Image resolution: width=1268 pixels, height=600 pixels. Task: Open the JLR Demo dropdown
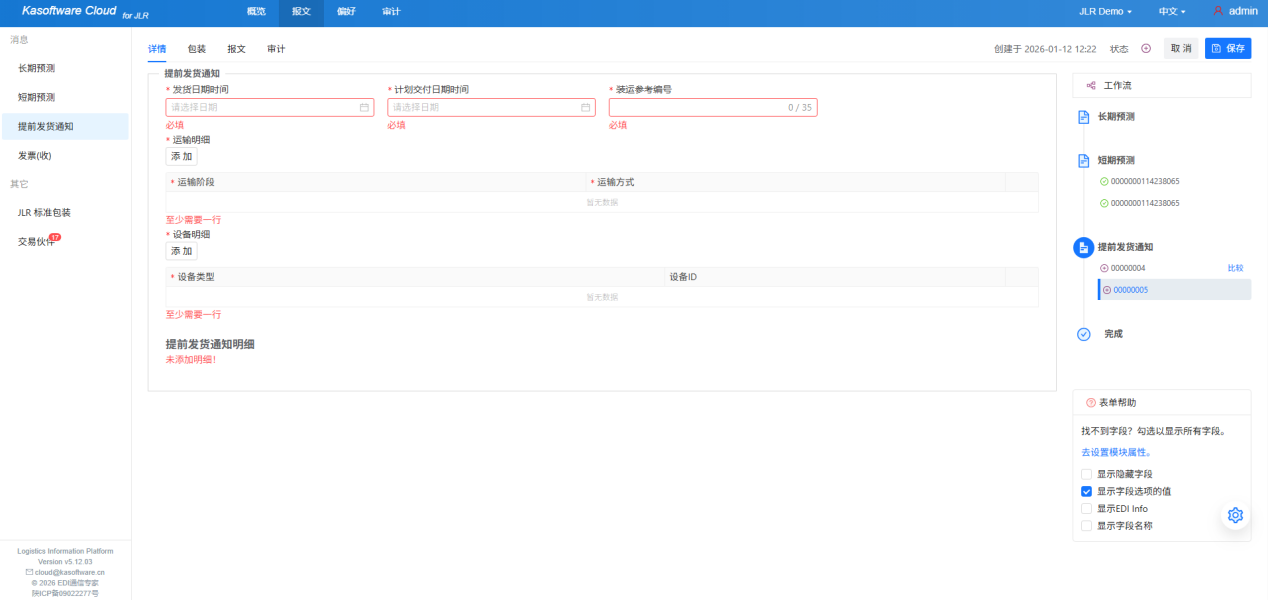click(x=1105, y=11)
